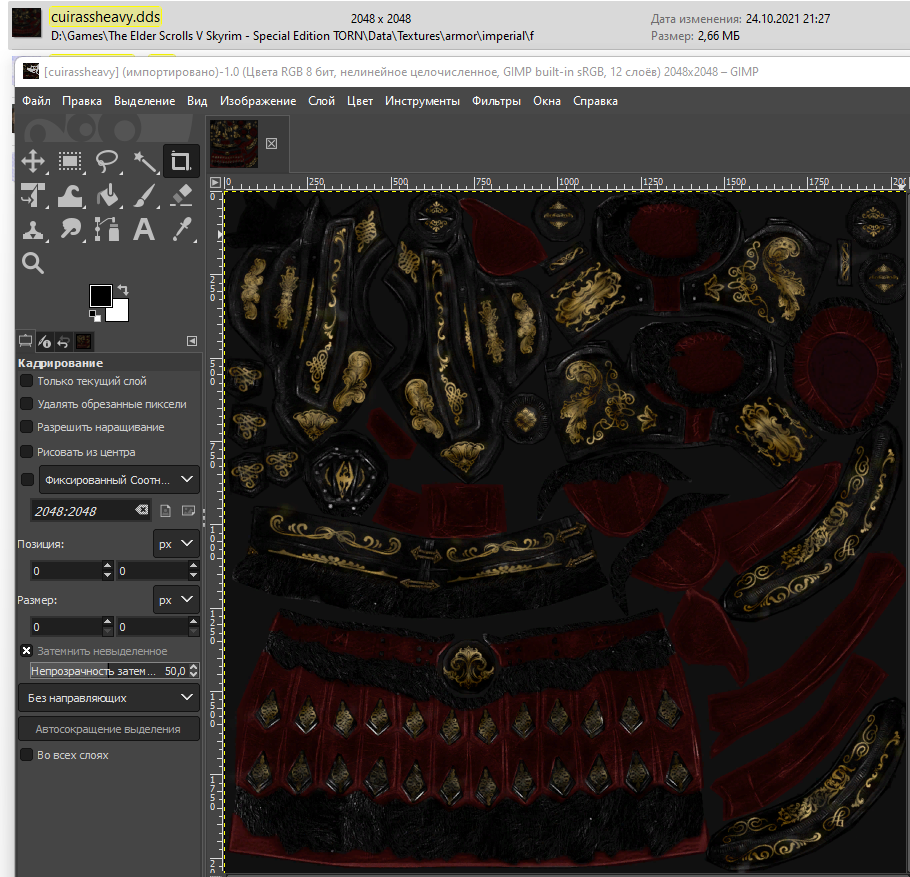
Task: Select the Zoom magnifier tool
Action: click(x=33, y=263)
